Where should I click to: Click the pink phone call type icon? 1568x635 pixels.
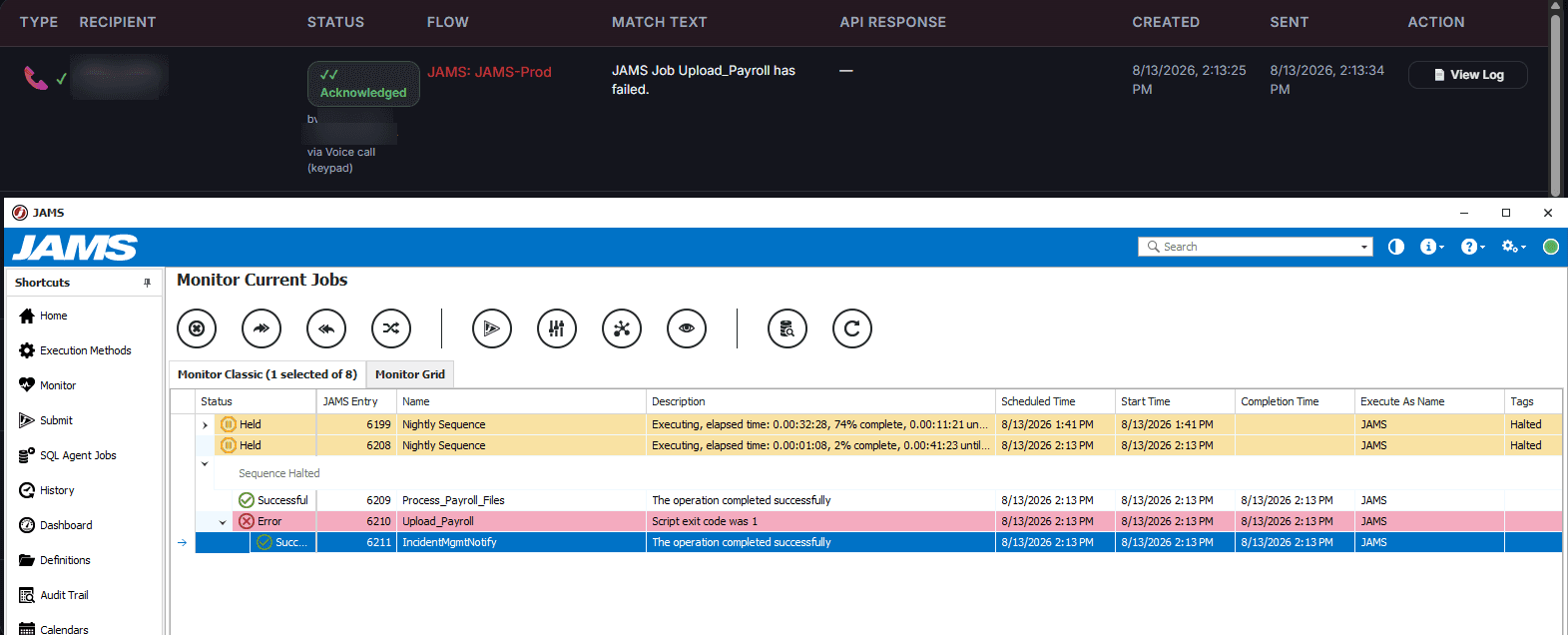[x=36, y=77]
